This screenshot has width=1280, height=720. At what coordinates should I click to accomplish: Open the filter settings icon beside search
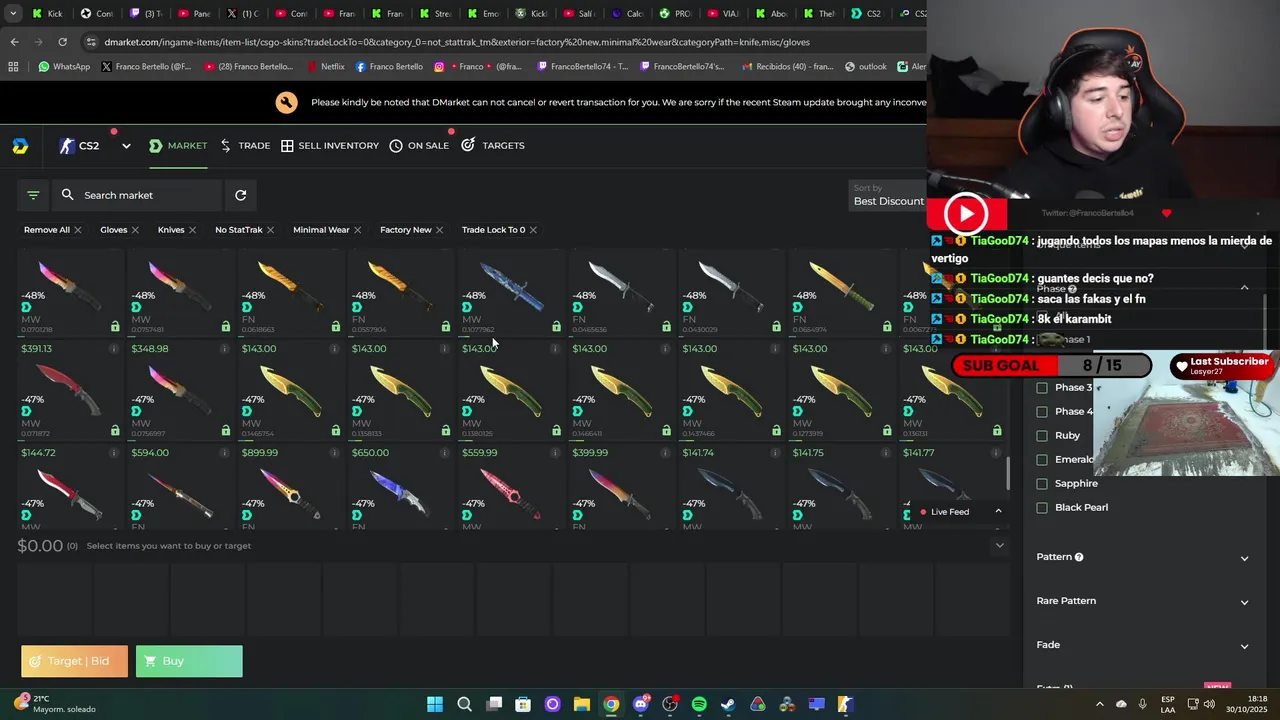(33, 195)
